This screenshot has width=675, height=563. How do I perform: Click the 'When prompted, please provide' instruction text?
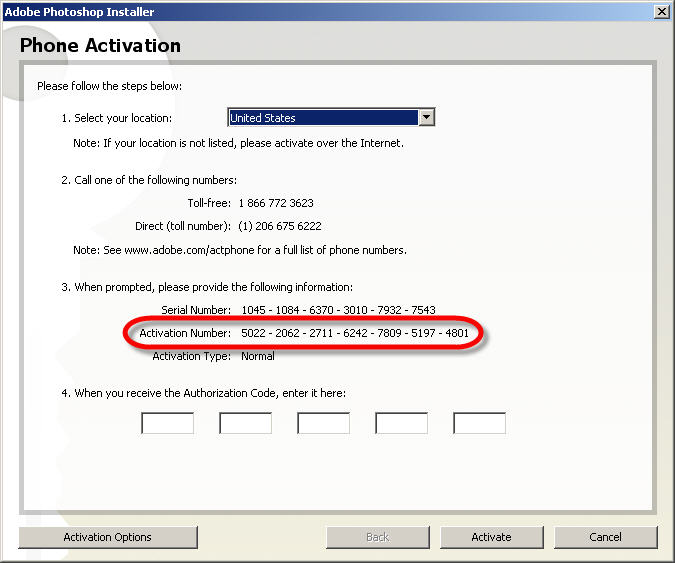(x=207, y=287)
